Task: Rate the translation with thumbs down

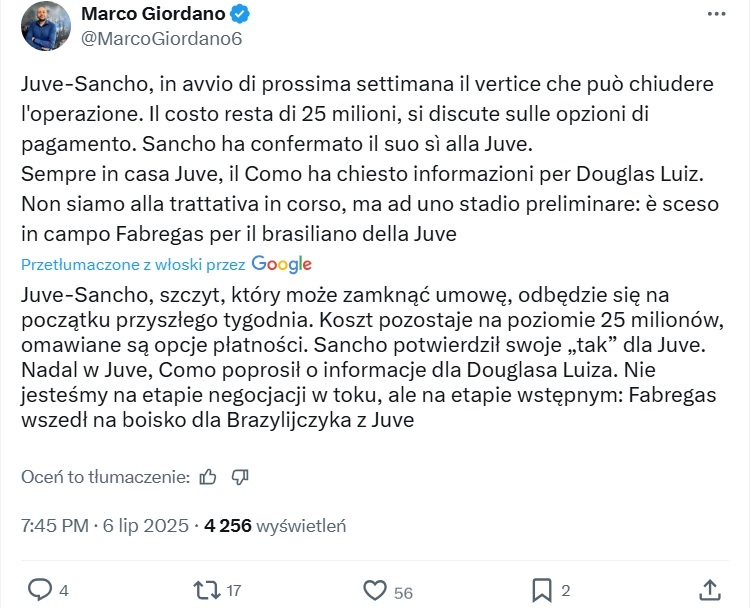Action: pos(240,477)
